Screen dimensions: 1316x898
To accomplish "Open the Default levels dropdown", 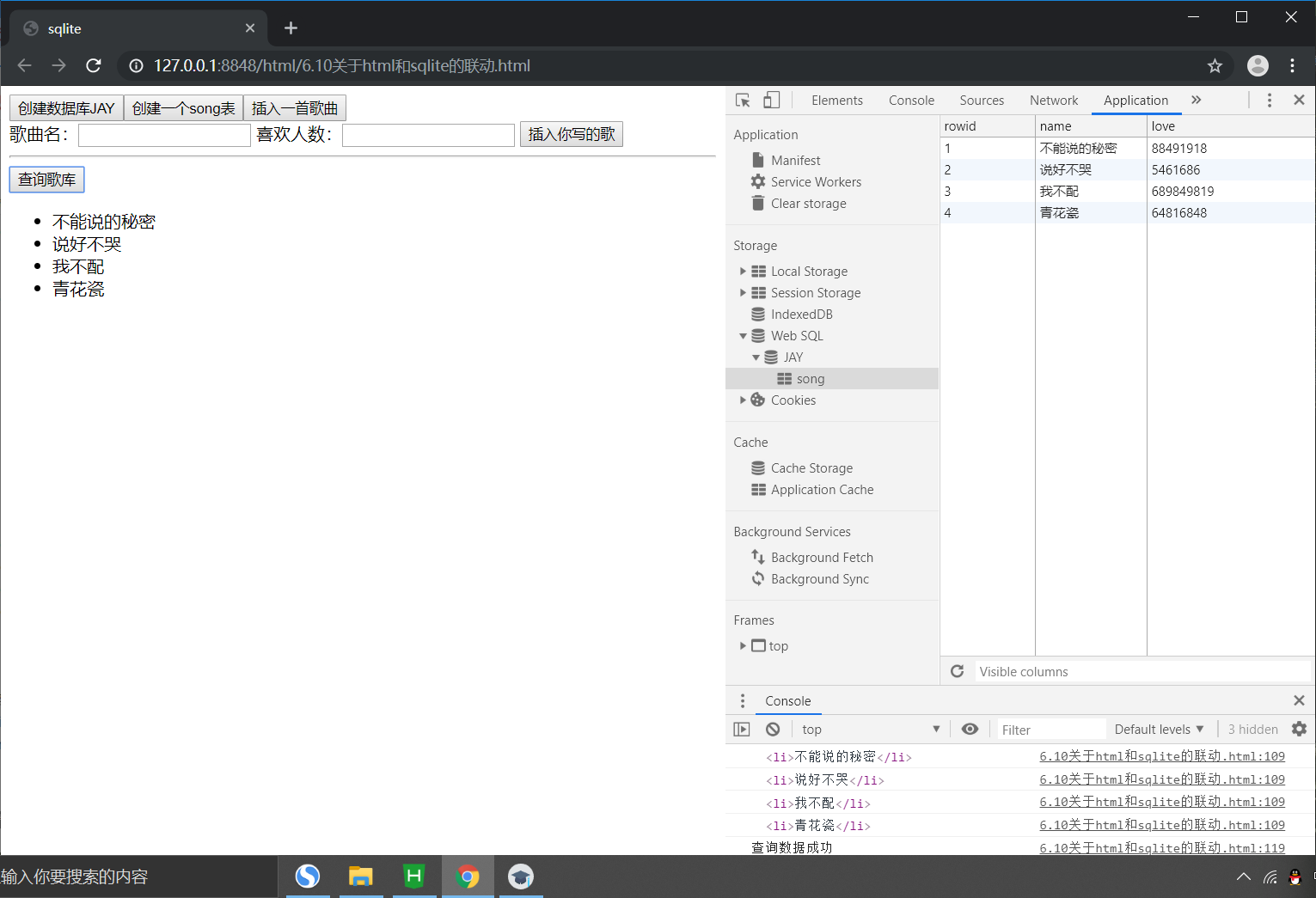I will pos(1157,729).
